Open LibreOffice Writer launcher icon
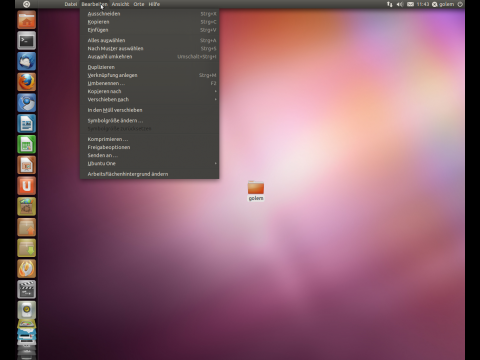Screen dimensions: 480x360 [27, 124]
